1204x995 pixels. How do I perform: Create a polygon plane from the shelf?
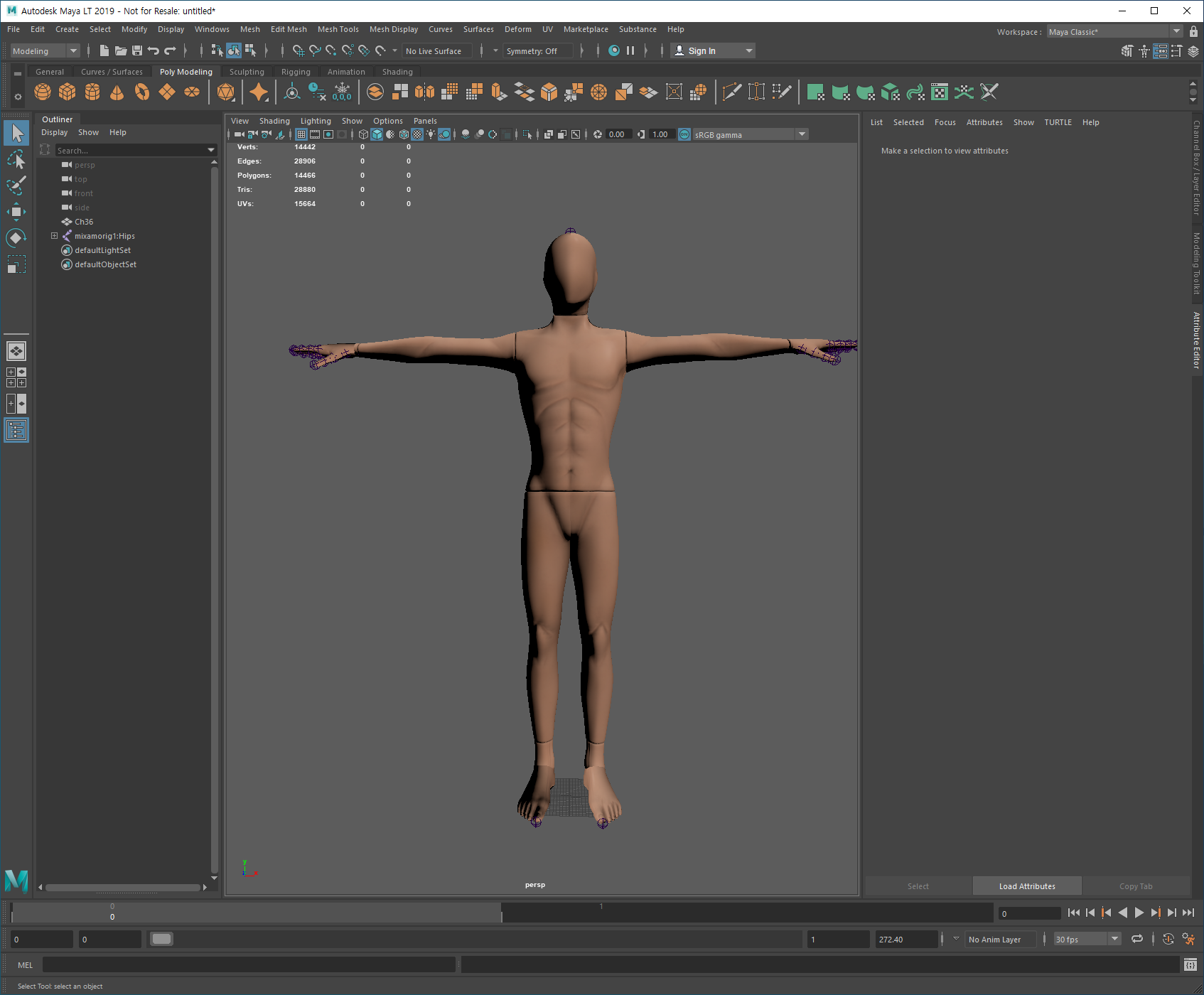point(167,92)
